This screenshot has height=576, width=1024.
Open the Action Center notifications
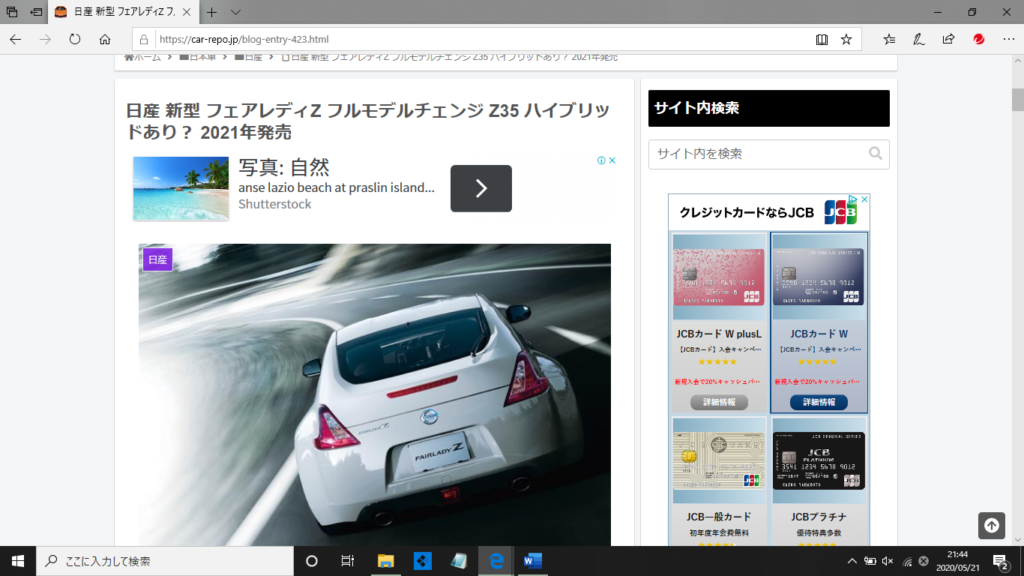(x=1000, y=561)
